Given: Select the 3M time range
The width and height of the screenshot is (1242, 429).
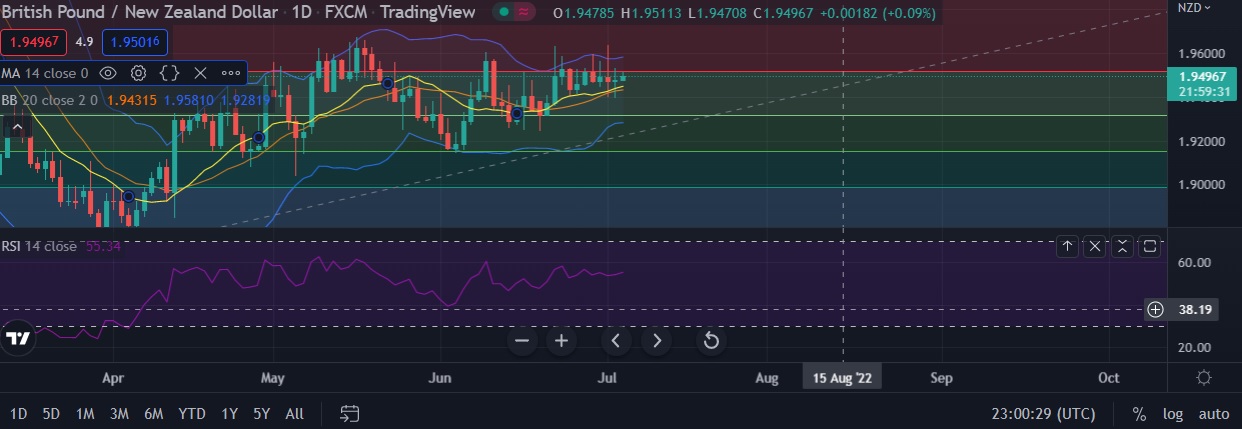Looking at the screenshot, I should (x=119, y=413).
